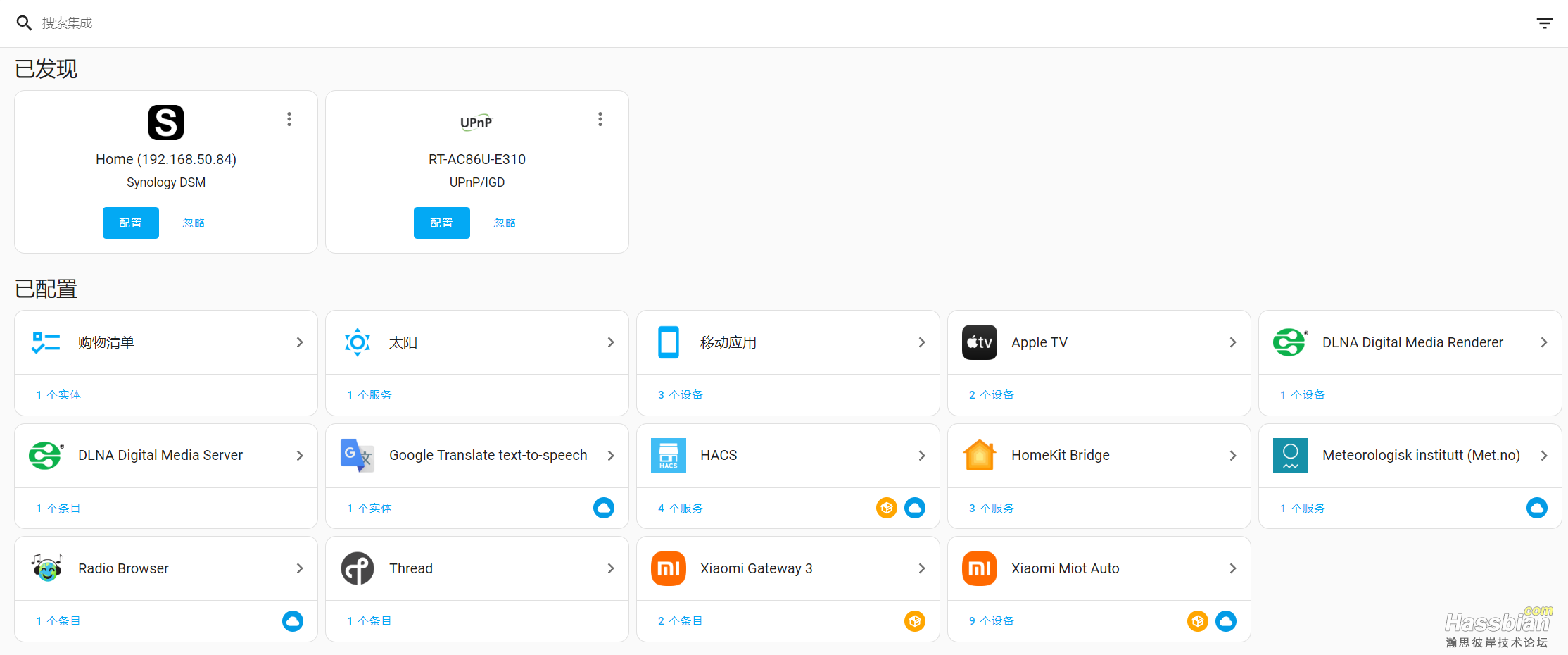Screen dimensions: 1568x655
Task: Click cloud badge on Xiaomi Miot Auto card
Action: pos(1226,621)
